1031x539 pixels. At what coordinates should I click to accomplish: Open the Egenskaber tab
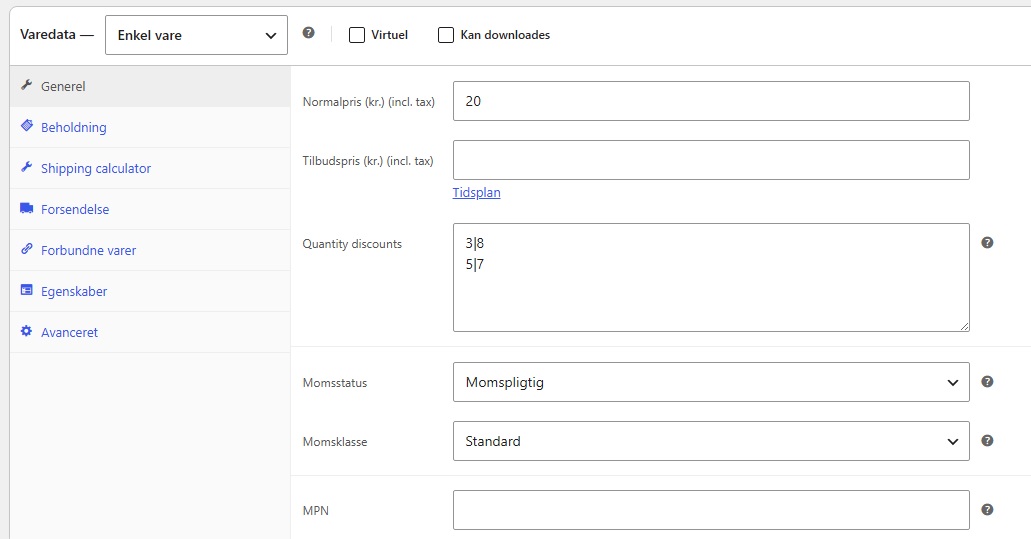pyautogui.click(x=150, y=291)
